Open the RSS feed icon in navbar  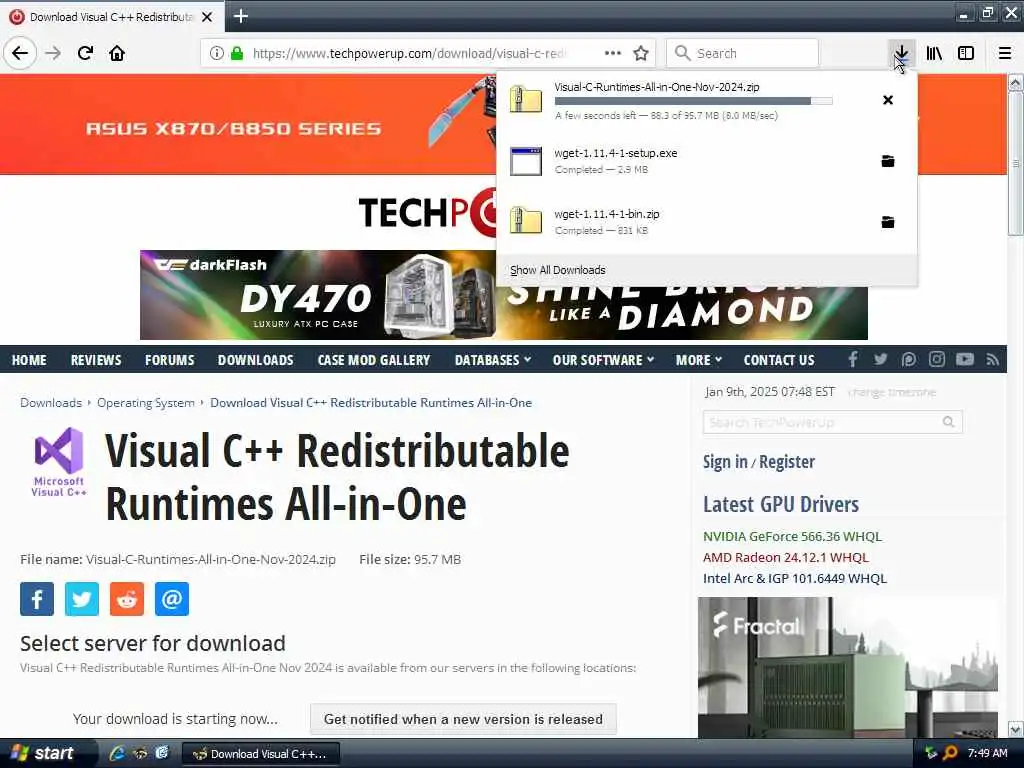(993, 359)
